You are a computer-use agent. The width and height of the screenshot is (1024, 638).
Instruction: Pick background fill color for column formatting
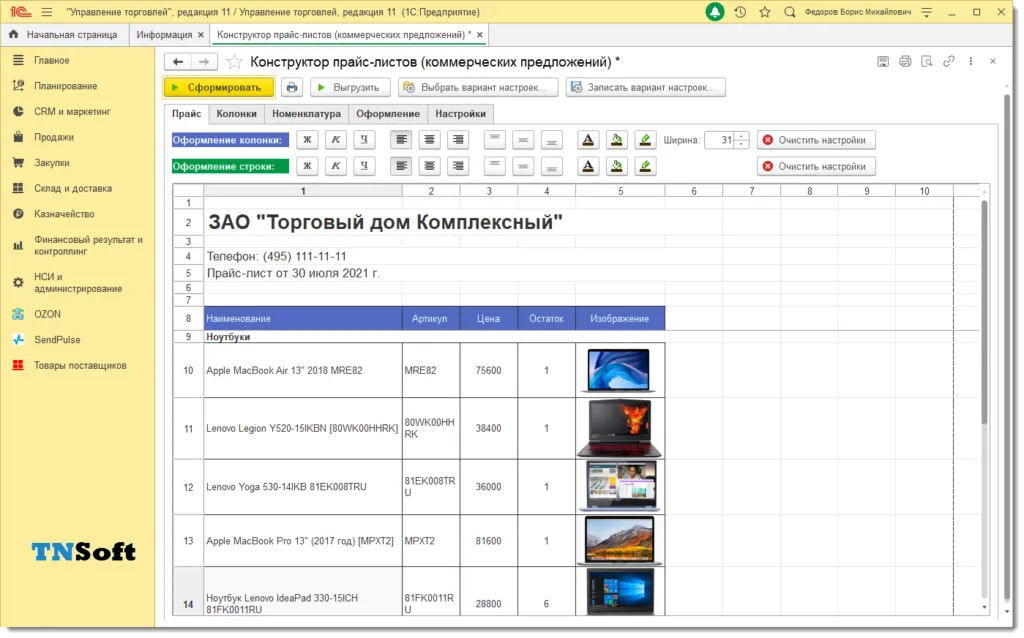click(x=616, y=140)
